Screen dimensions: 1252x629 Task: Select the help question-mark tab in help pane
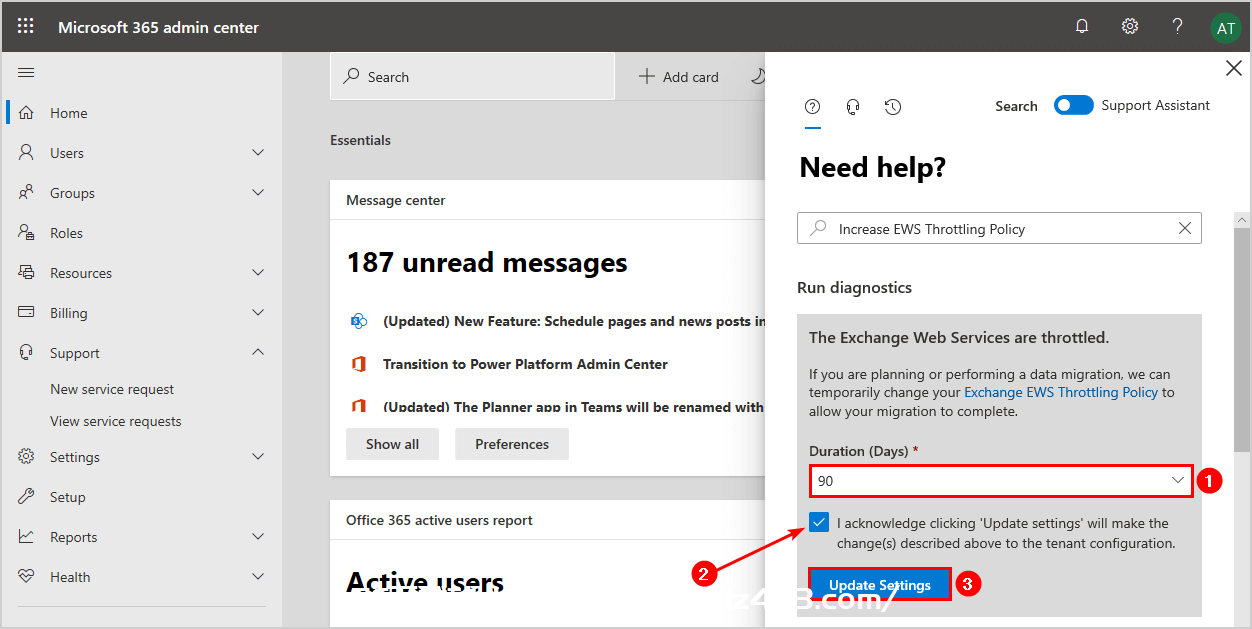813,107
